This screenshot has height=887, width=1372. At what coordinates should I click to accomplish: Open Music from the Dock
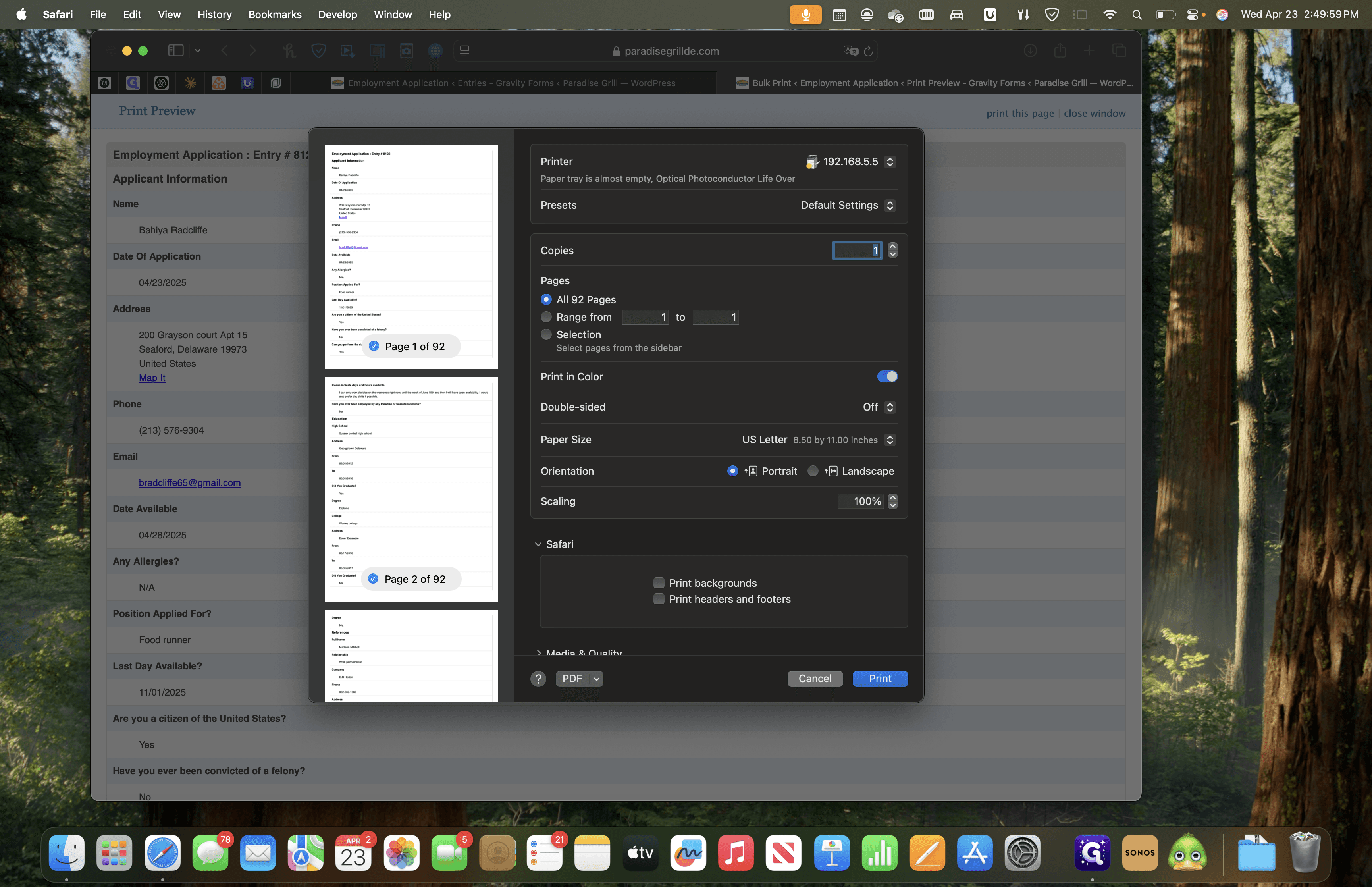coord(736,852)
